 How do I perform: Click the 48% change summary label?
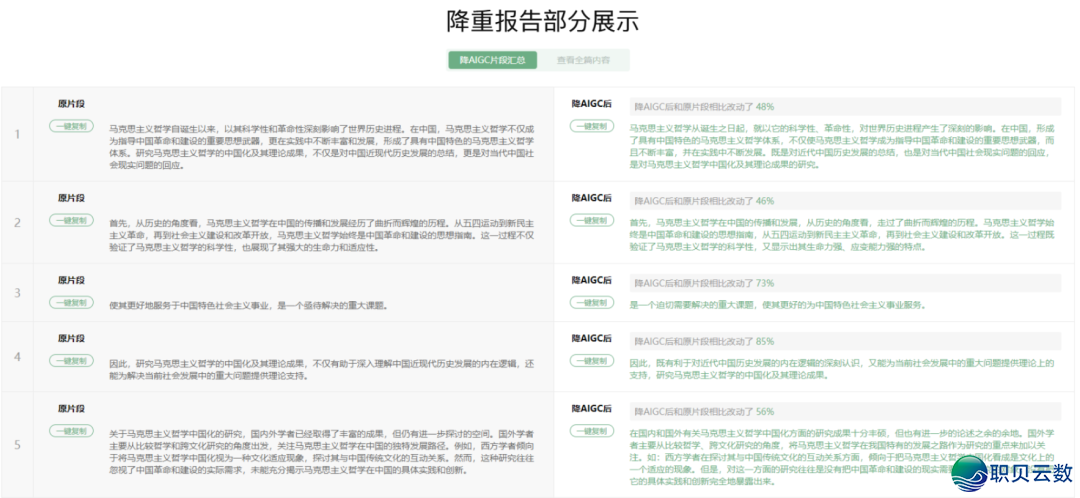coord(704,106)
